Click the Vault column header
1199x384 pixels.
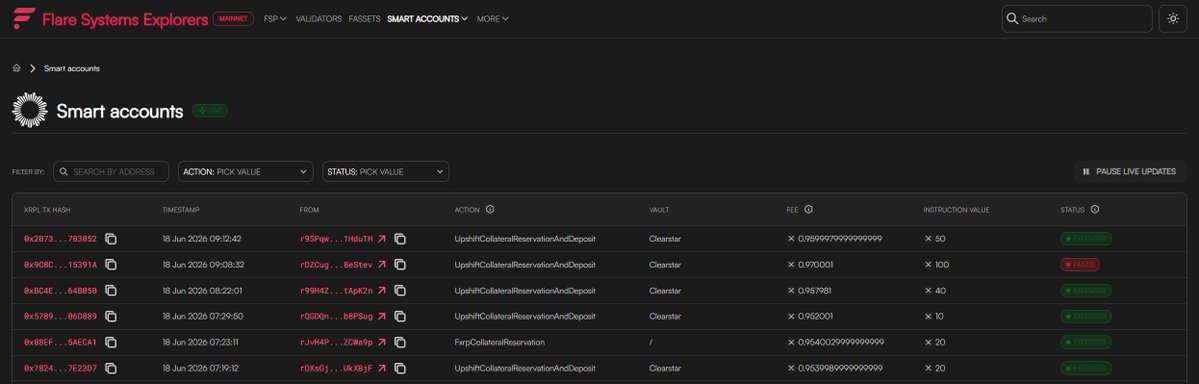coord(659,210)
